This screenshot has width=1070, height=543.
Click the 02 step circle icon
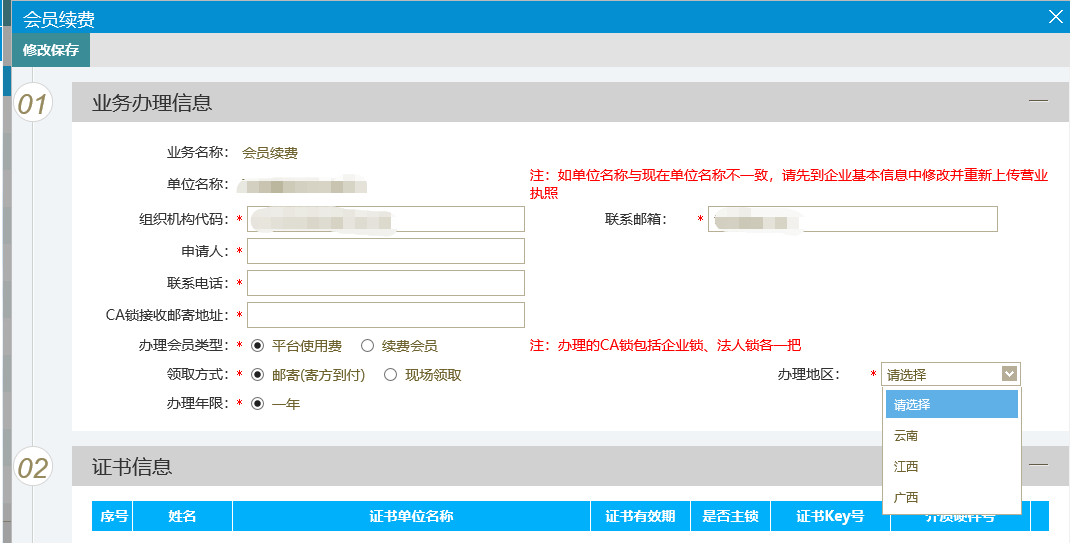tap(33, 467)
